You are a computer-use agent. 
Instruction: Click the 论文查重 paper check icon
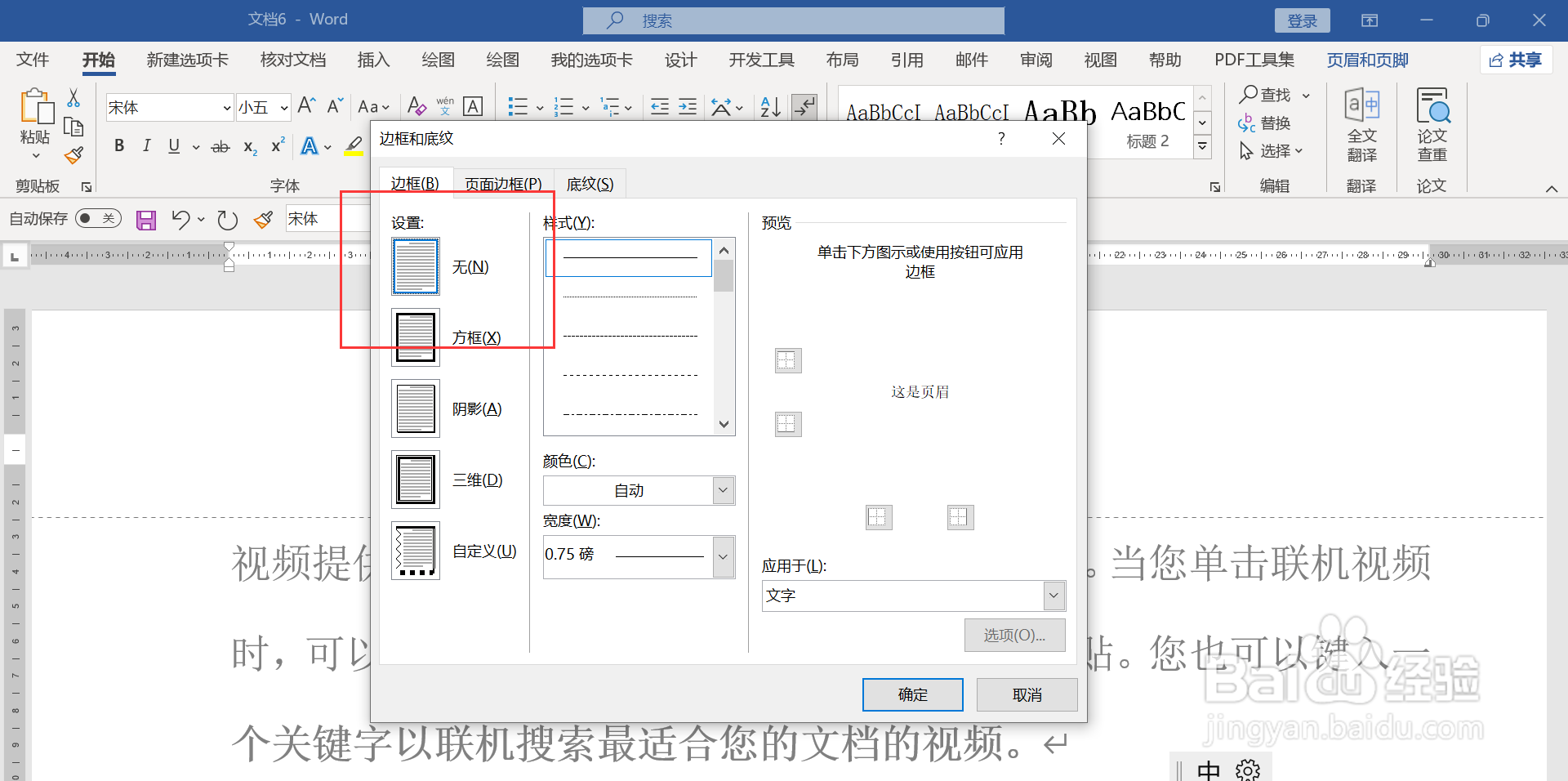(1432, 127)
